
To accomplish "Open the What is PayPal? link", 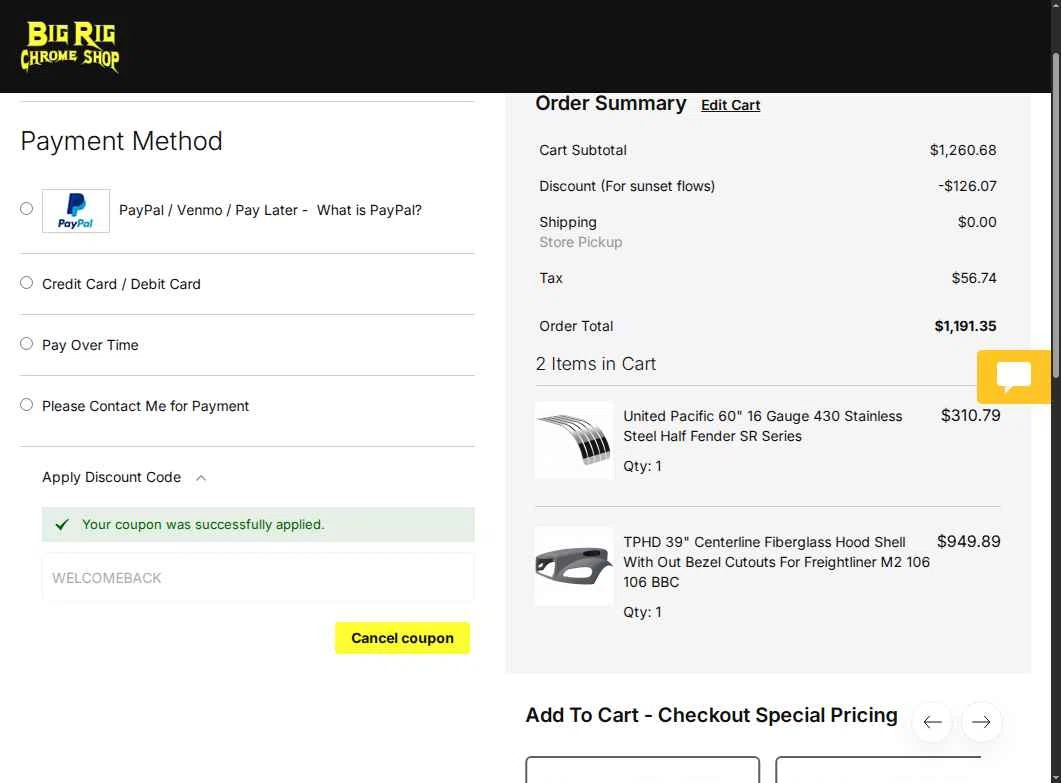I will point(369,210).
